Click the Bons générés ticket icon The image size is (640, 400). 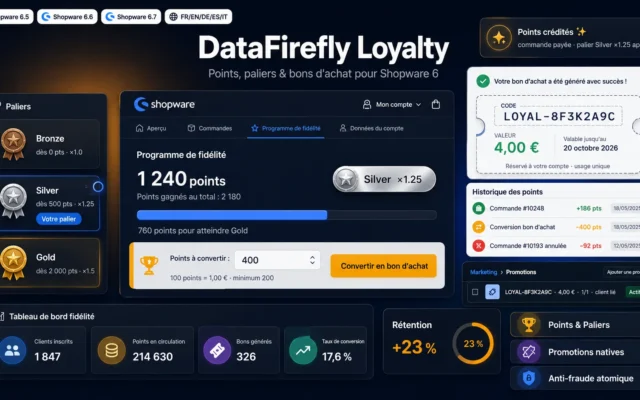(217, 350)
